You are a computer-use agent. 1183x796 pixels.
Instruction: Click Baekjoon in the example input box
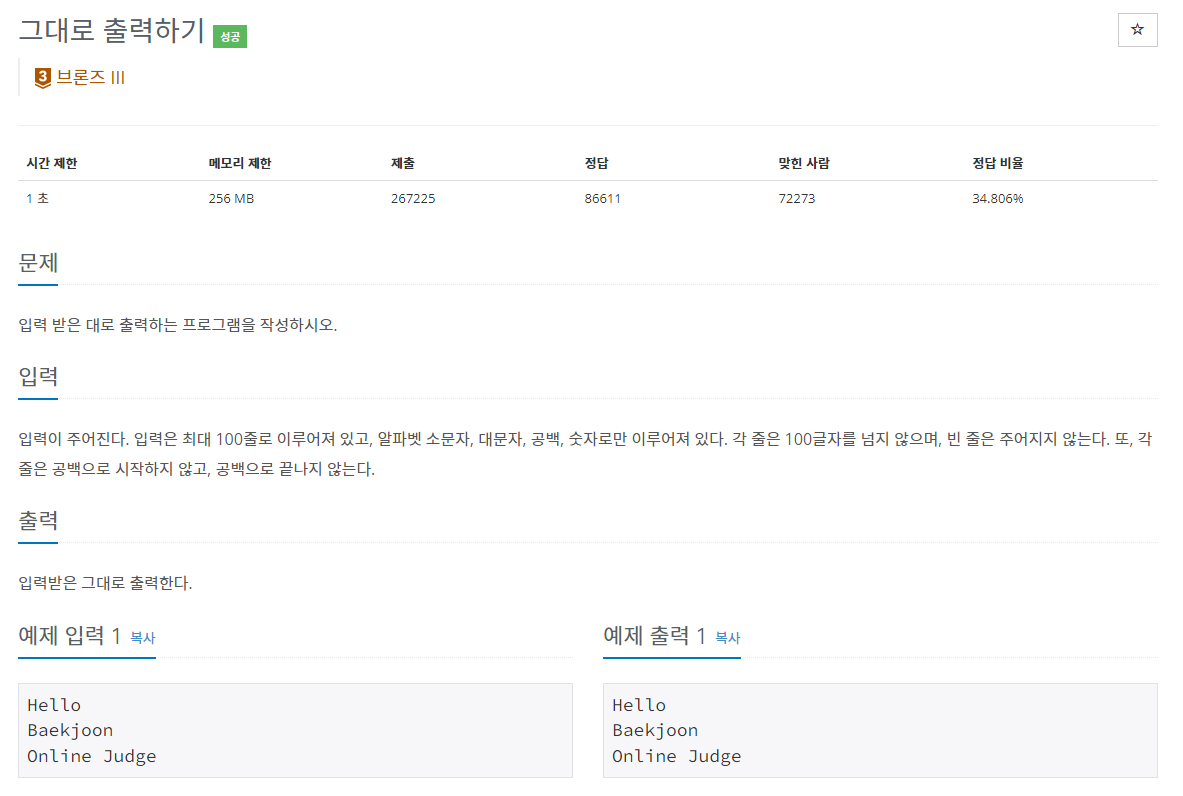point(70,730)
